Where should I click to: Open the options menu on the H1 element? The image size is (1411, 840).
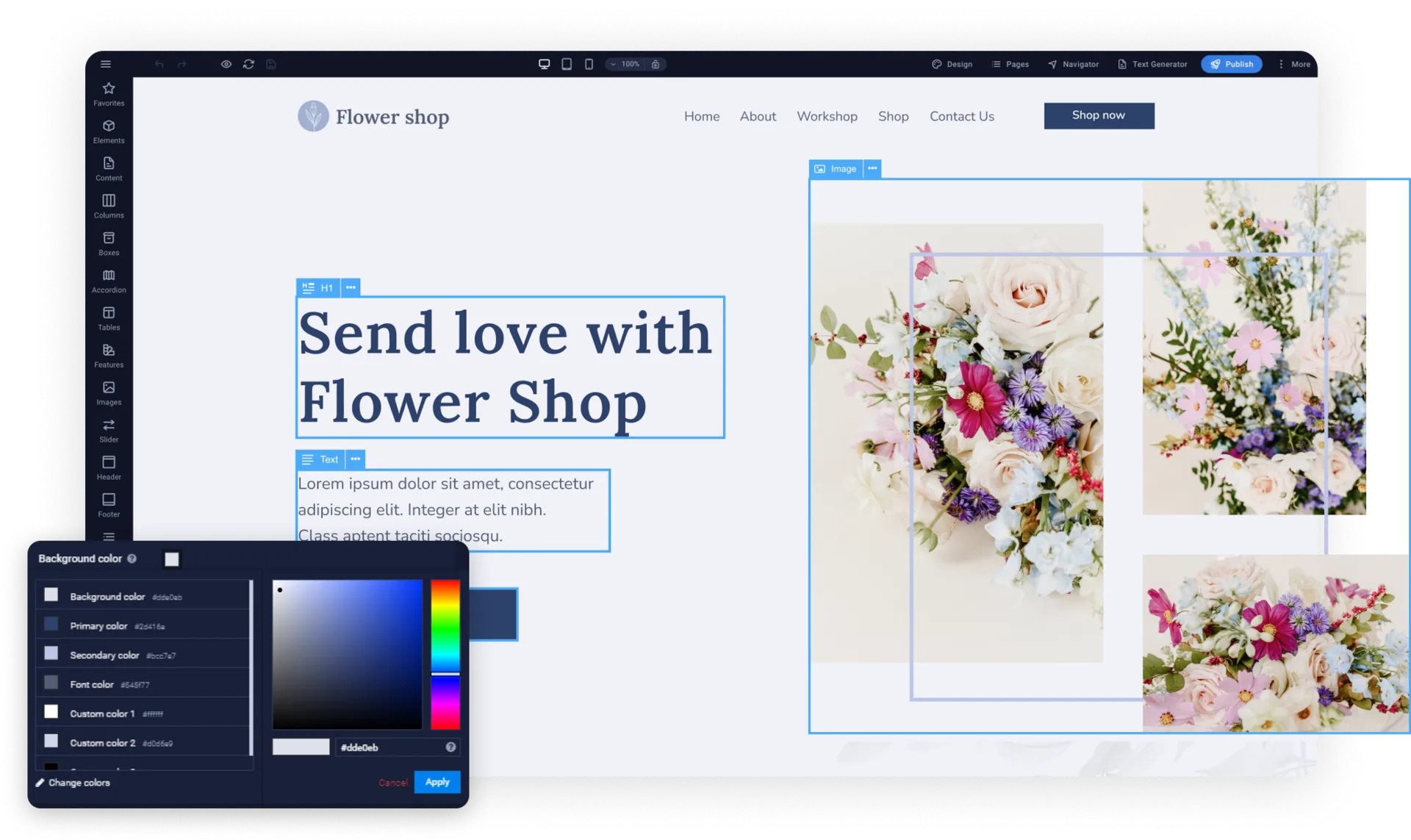point(351,287)
